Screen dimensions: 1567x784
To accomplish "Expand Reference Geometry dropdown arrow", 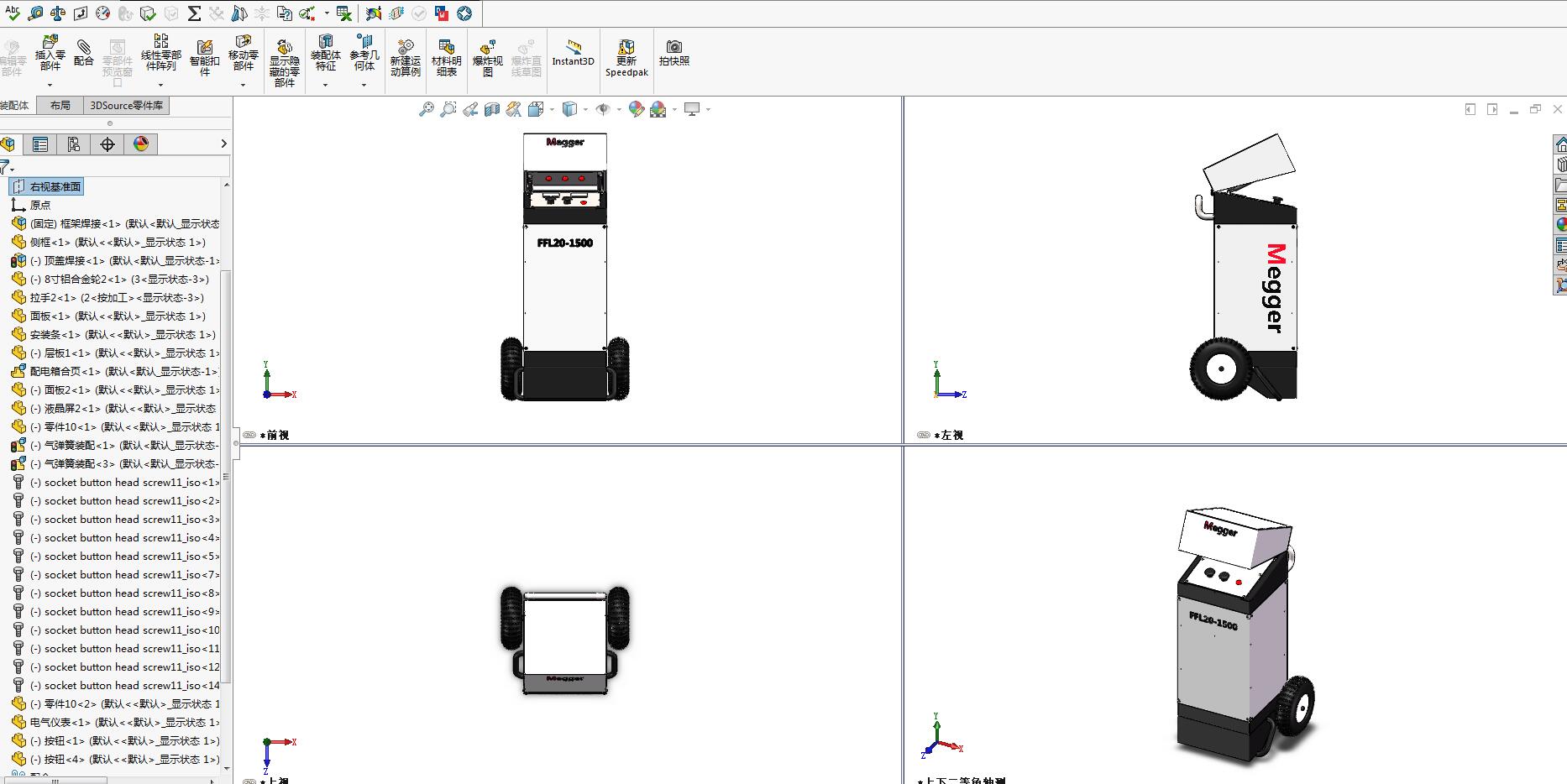I will [x=364, y=85].
